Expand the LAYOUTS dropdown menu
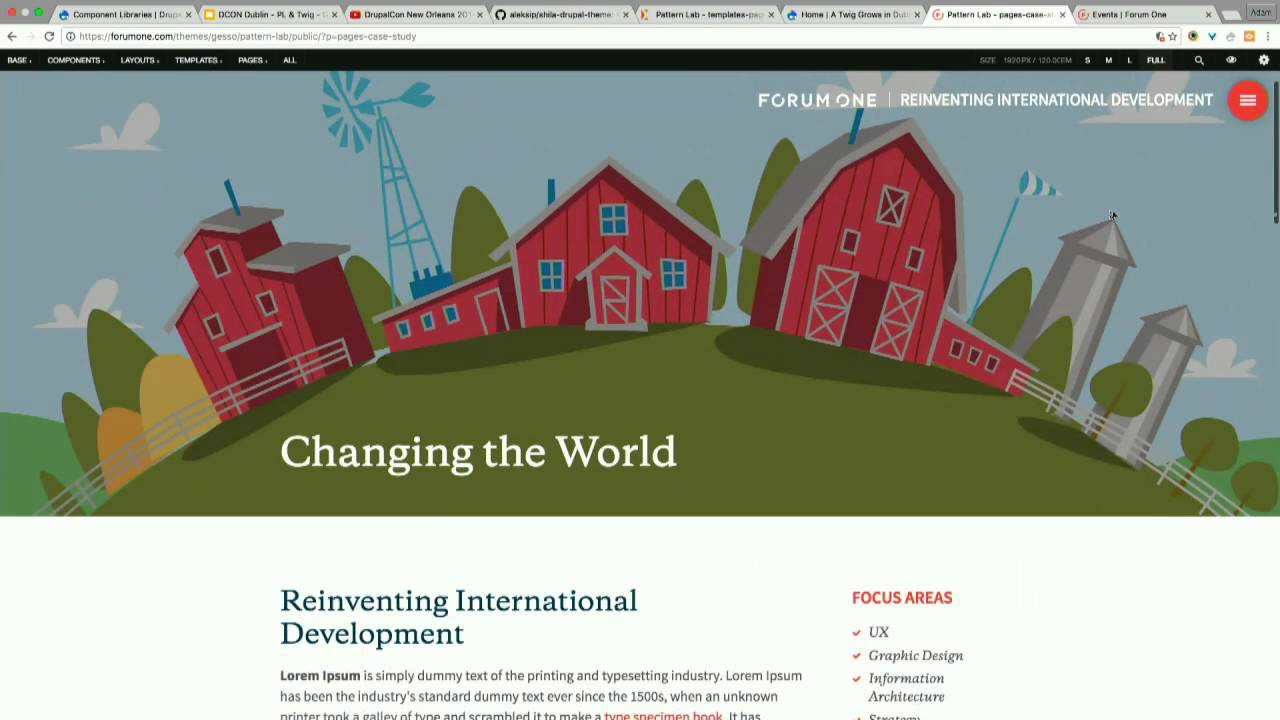This screenshot has height=720, width=1280. tap(140, 60)
